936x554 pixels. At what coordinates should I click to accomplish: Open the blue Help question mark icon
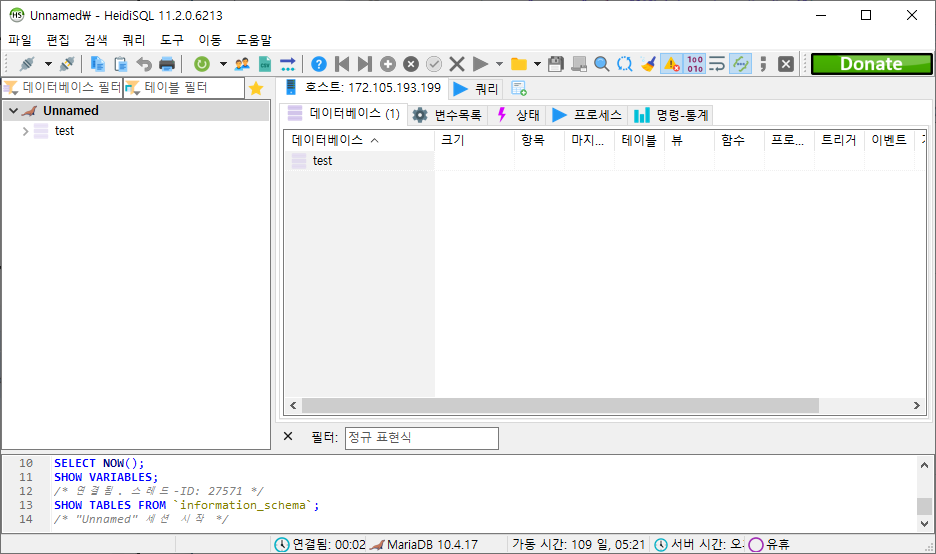tap(319, 64)
